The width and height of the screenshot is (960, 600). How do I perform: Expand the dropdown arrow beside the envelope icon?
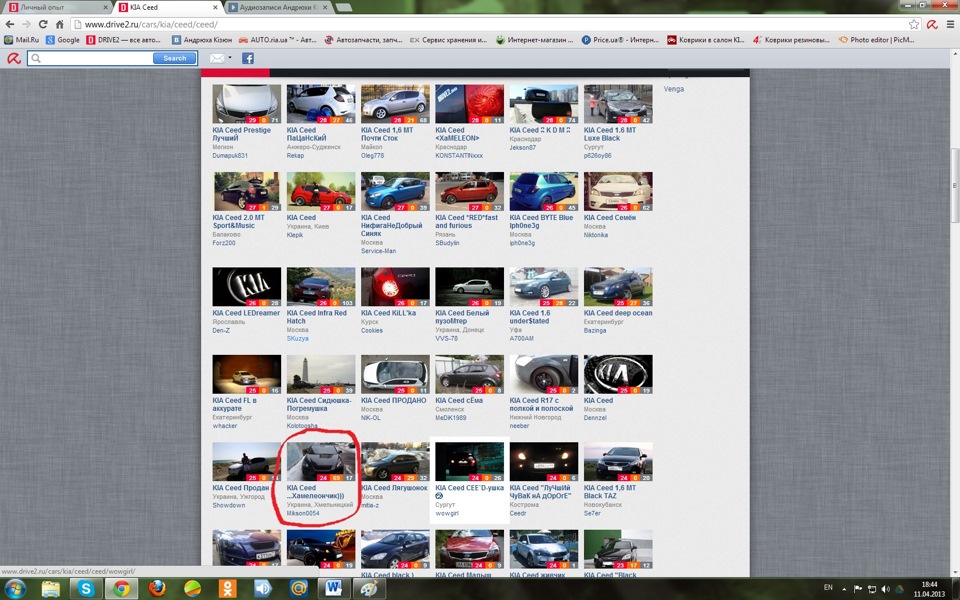[230, 58]
